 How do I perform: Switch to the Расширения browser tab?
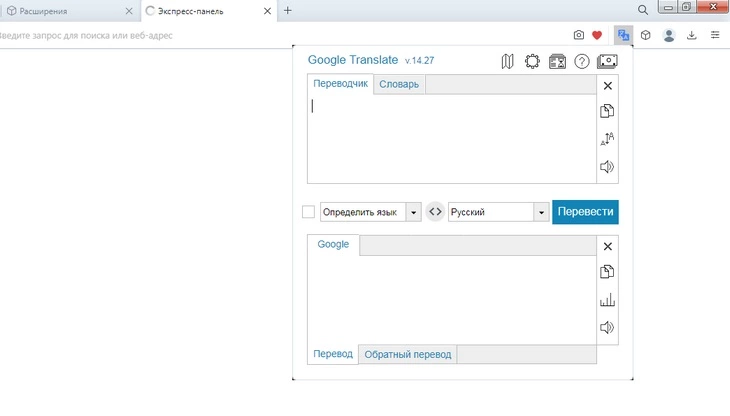tap(68, 11)
